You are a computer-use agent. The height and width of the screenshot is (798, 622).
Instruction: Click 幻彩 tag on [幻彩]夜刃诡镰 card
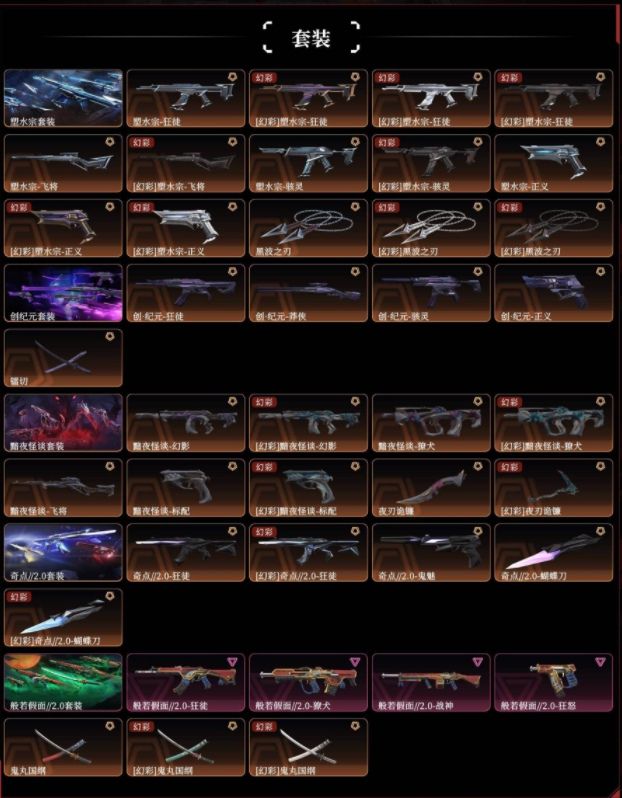click(x=509, y=467)
